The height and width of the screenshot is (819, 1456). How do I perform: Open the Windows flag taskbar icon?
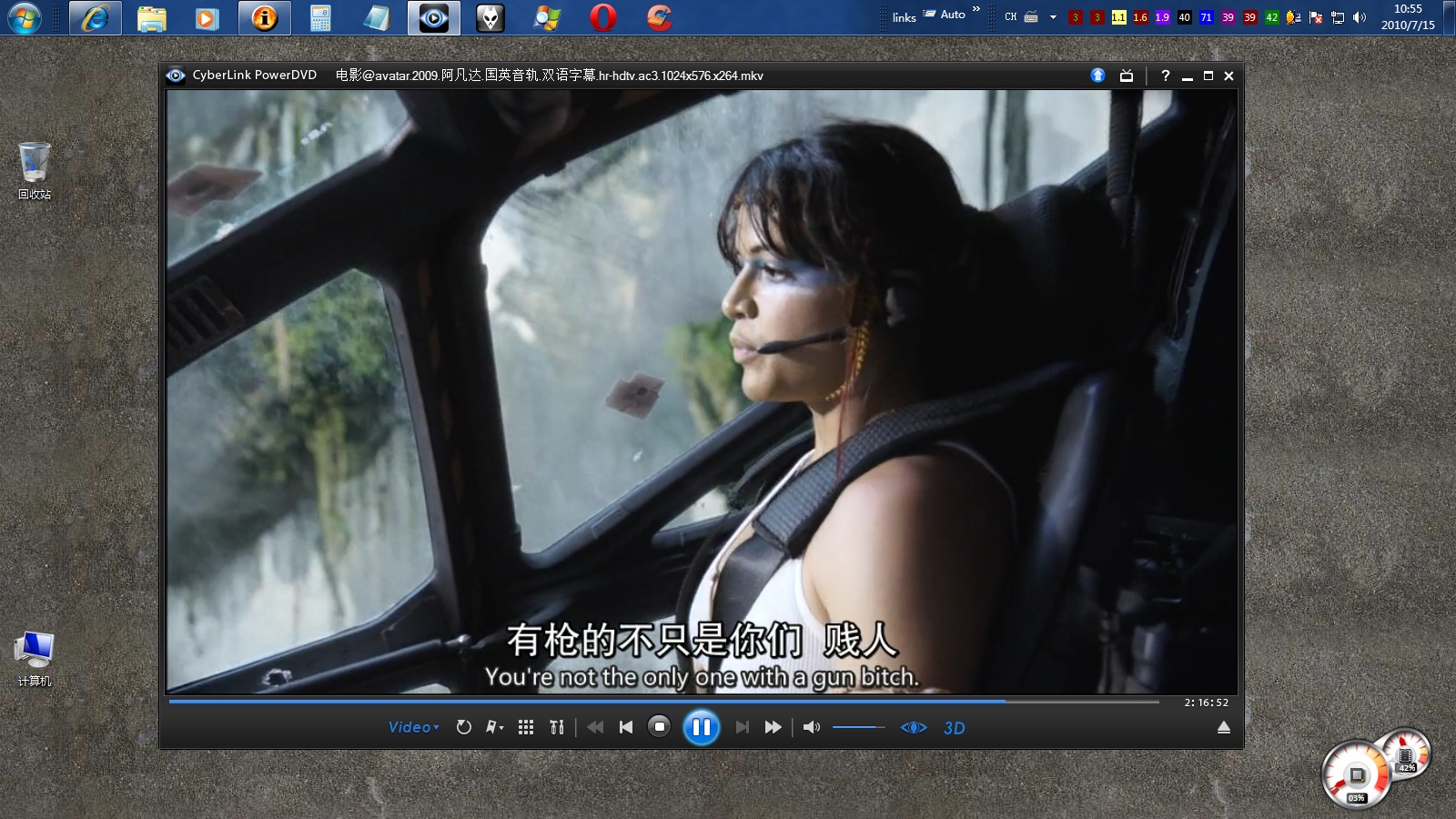546,18
